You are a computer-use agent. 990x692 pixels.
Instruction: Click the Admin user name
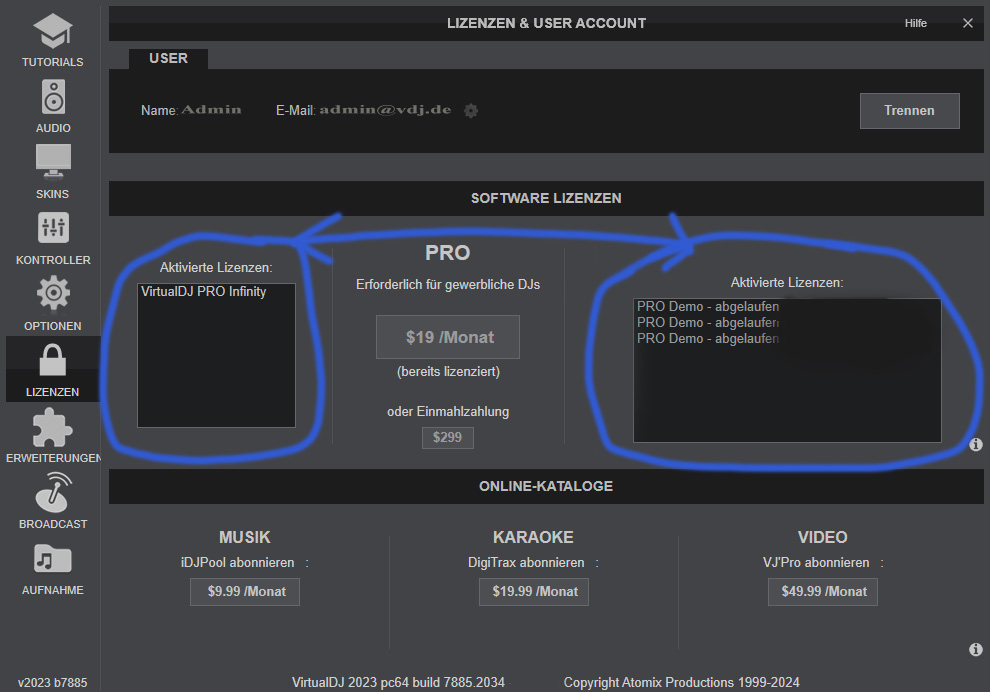211,110
